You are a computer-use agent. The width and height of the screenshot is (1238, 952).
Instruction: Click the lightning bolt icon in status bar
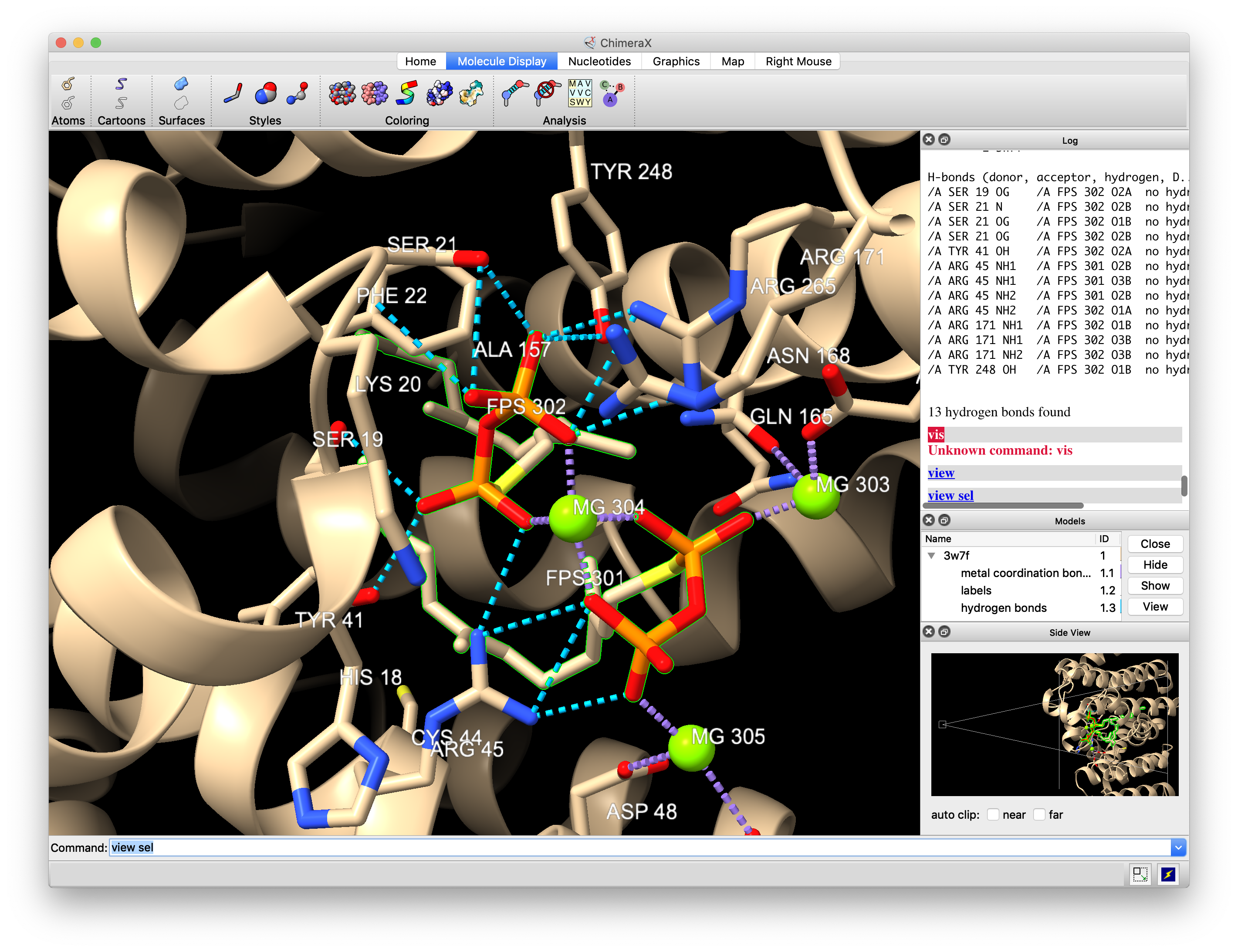pyautogui.click(x=1168, y=874)
